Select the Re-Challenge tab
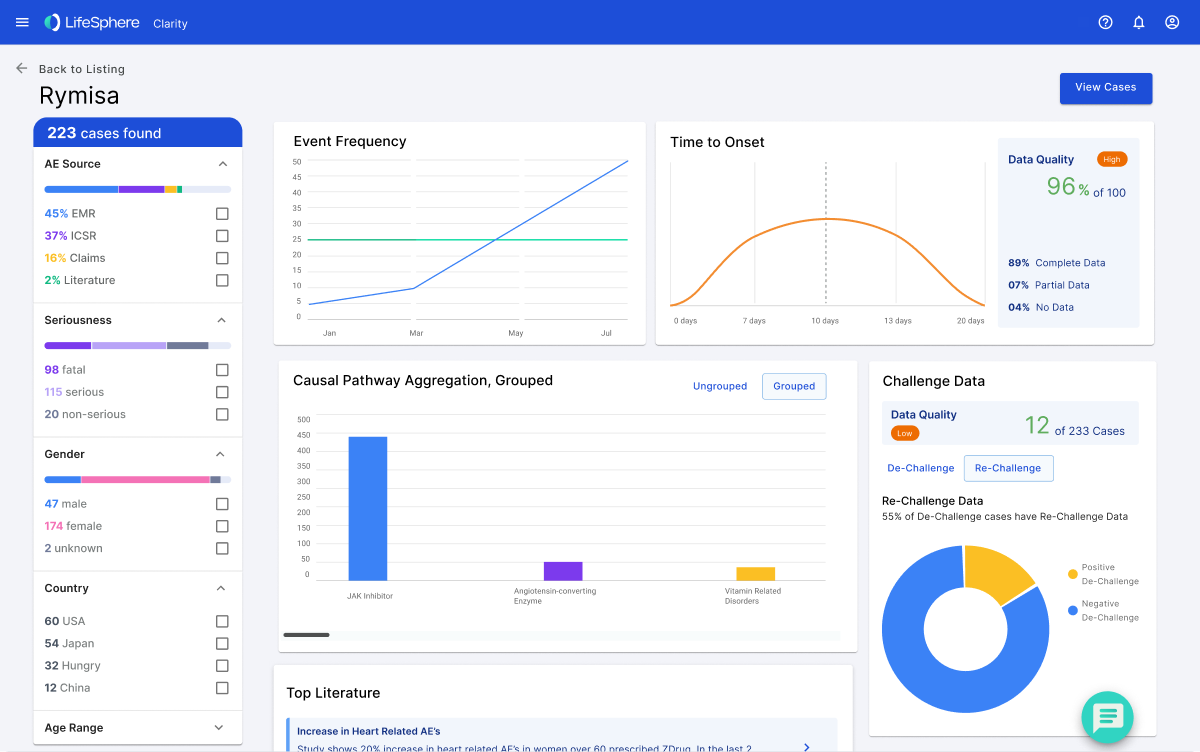Image resolution: width=1200 pixels, height=752 pixels. [x=1008, y=468]
